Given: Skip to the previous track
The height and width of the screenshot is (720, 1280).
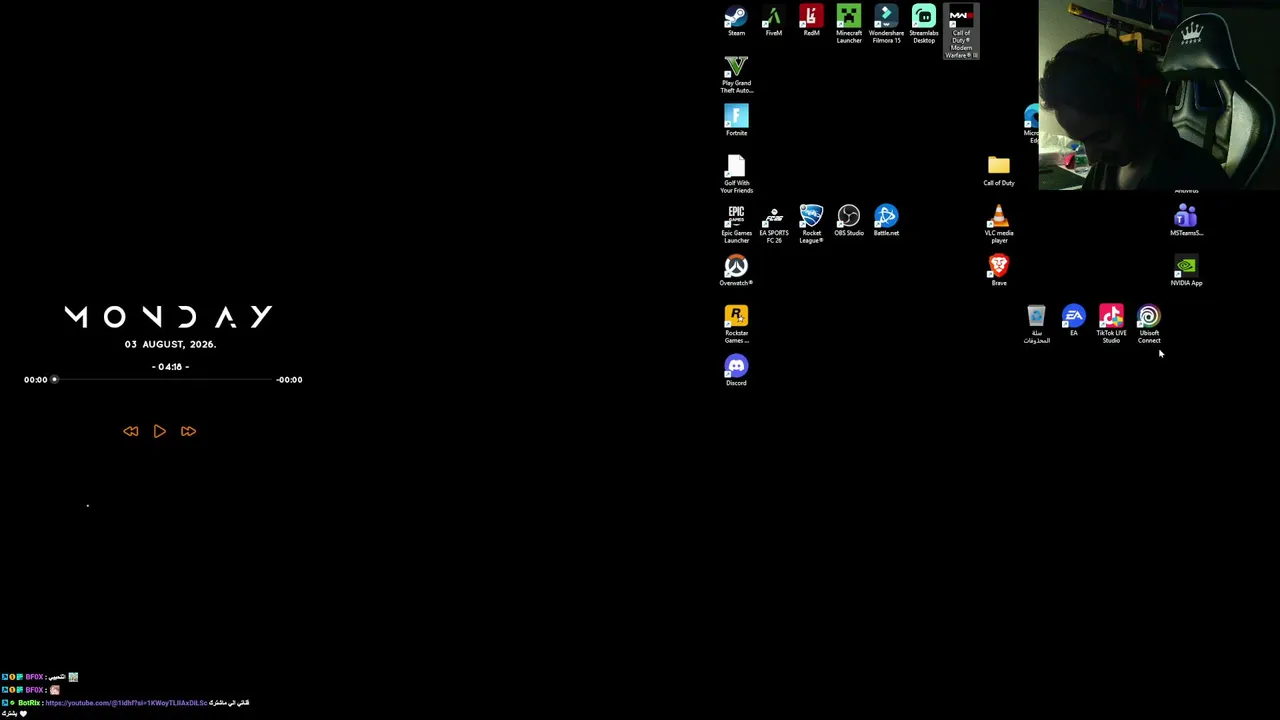Looking at the screenshot, I should [x=131, y=431].
